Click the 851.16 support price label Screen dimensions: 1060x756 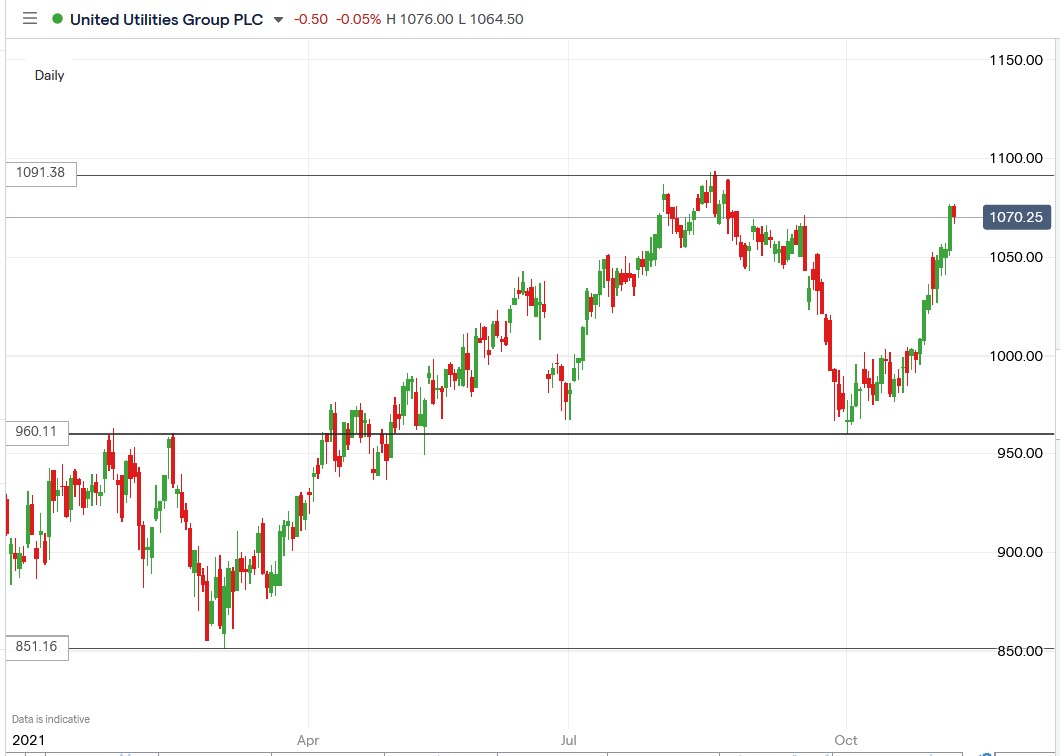(x=36, y=647)
